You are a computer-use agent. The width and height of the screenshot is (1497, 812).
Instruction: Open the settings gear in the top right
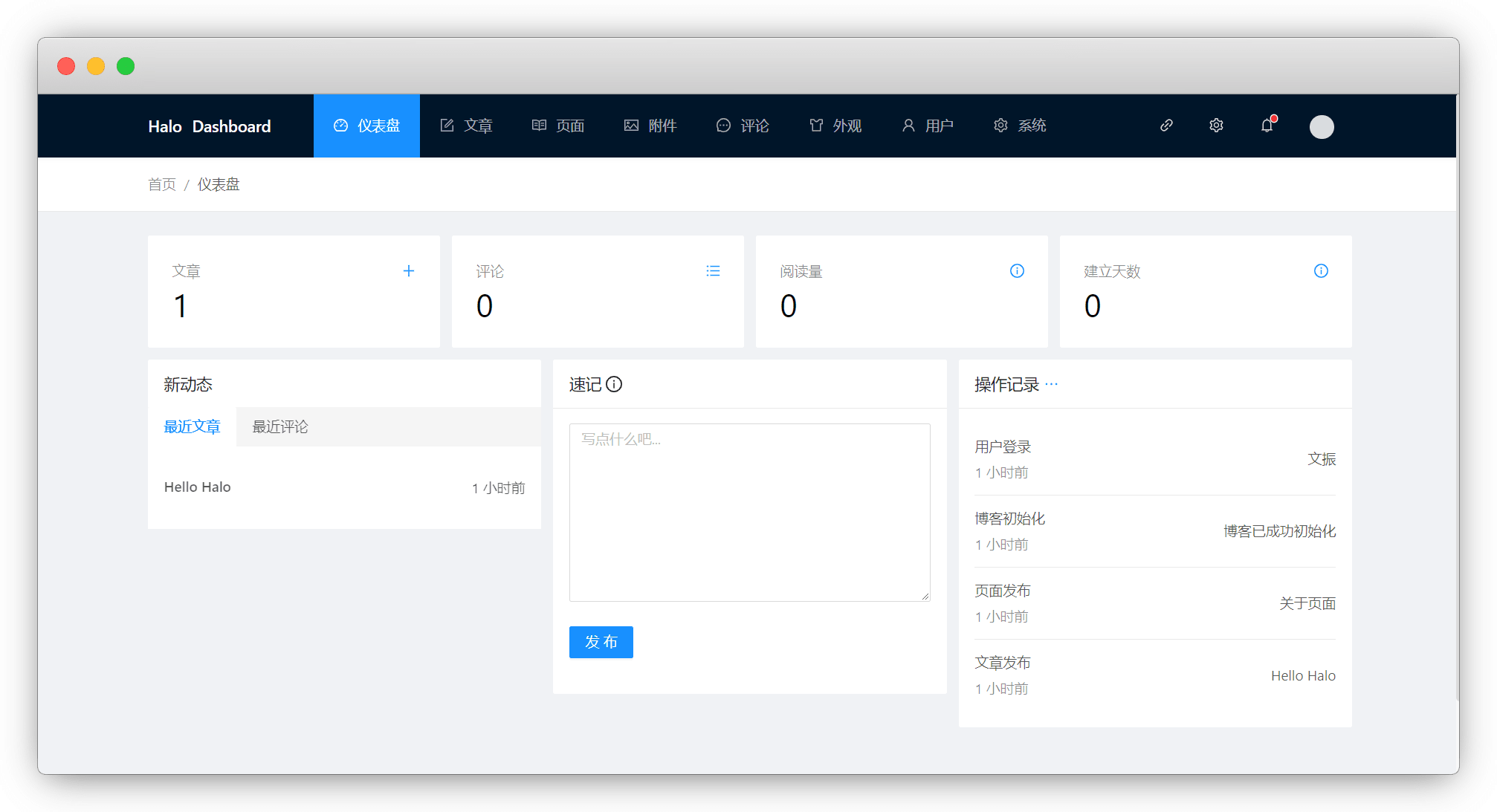(1216, 126)
